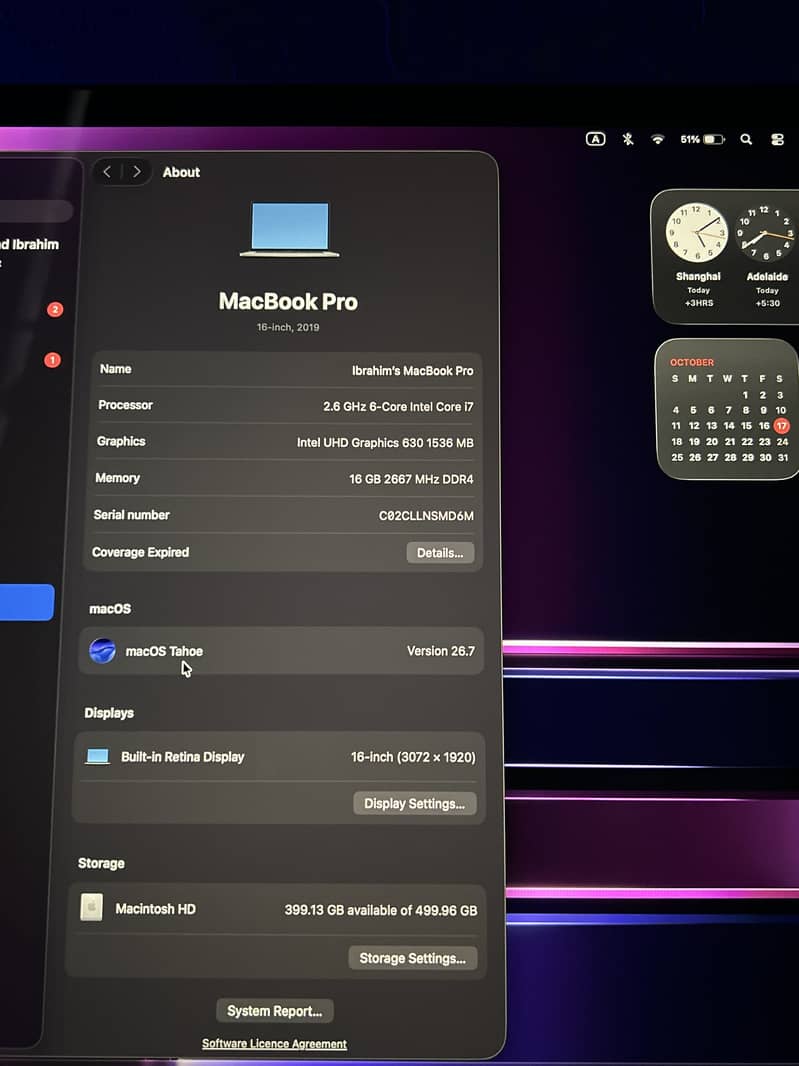Open the keyboard input source menu bar icon
The width and height of the screenshot is (799, 1066).
[x=595, y=139]
